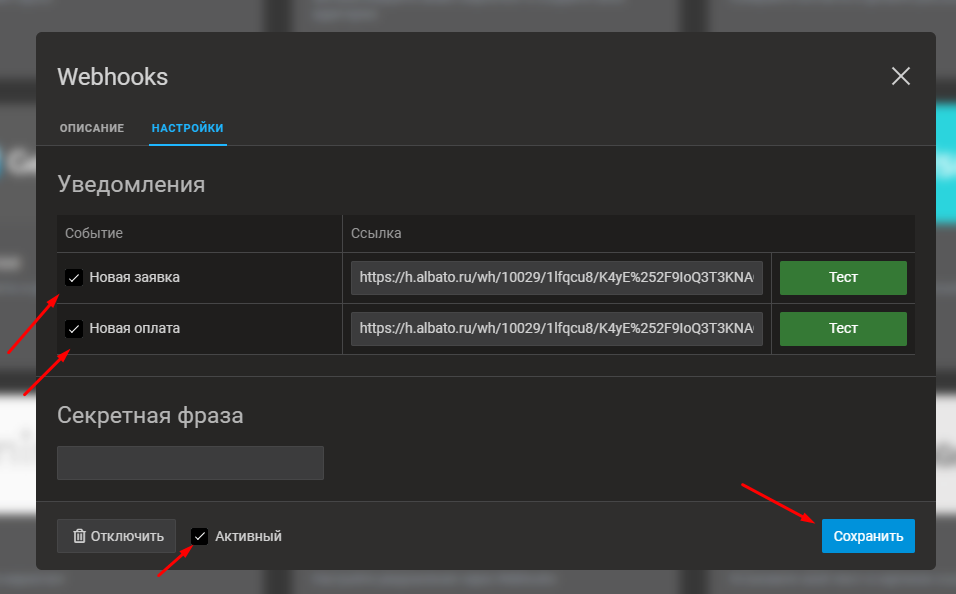Click the Отключить button text
Viewport: 956px width, 594px height.
pos(127,536)
